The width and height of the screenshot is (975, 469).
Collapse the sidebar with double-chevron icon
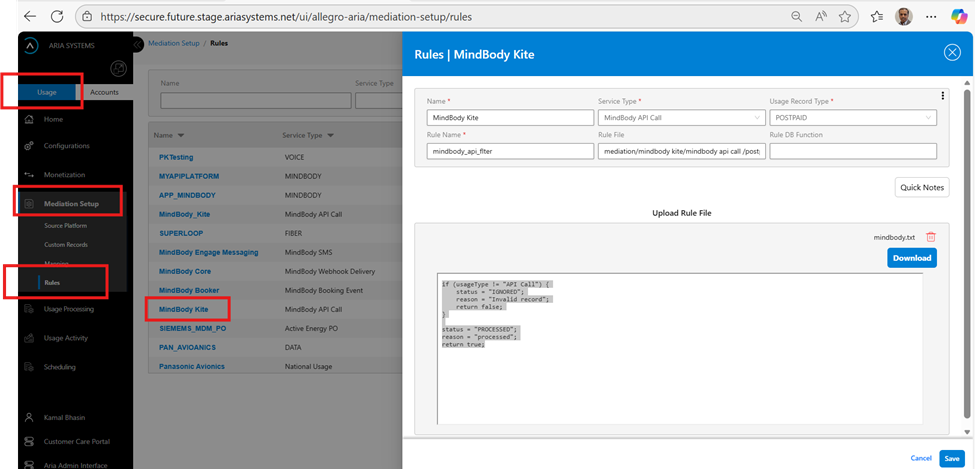pos(137,45)
